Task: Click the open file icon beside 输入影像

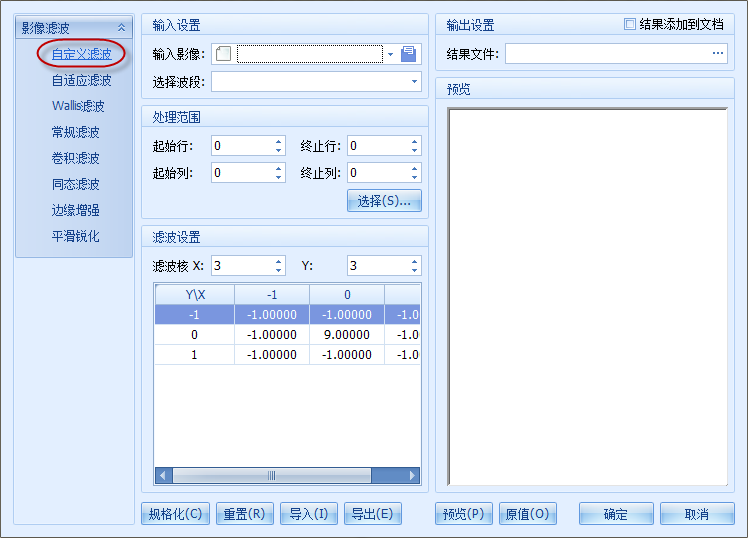Action: pyautogui.click(x=408, y=54)
